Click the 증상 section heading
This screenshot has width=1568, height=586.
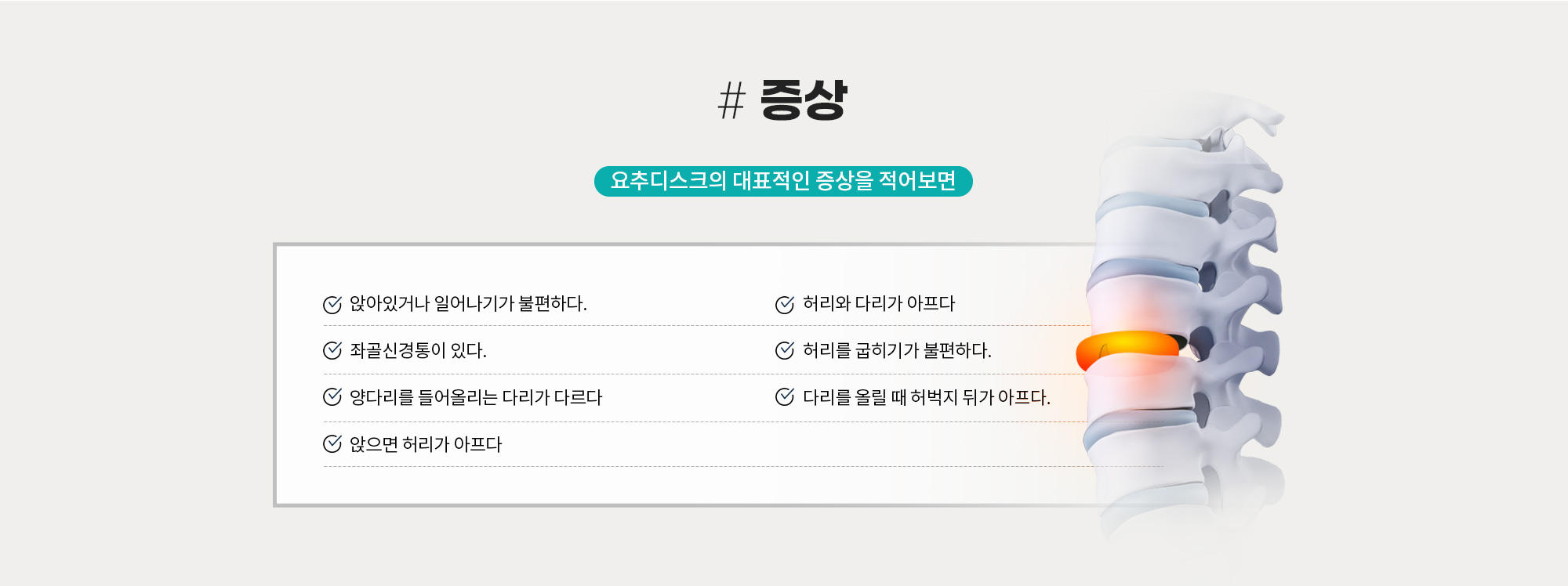click(804, 100)
